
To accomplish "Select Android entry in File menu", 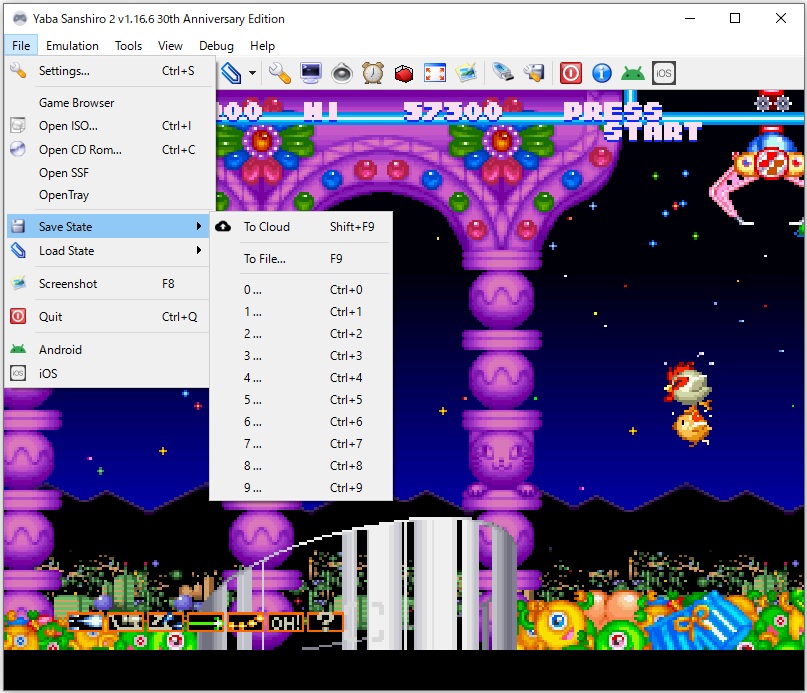I will [109, 350].
